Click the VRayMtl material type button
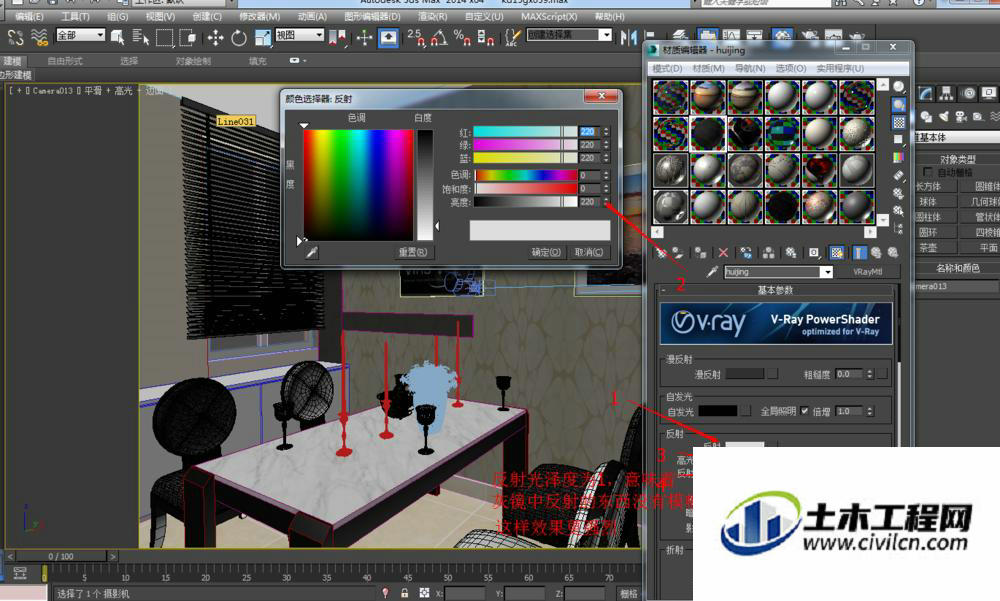The height and width of the screenshot is (601, 1000). coord(867,272)
